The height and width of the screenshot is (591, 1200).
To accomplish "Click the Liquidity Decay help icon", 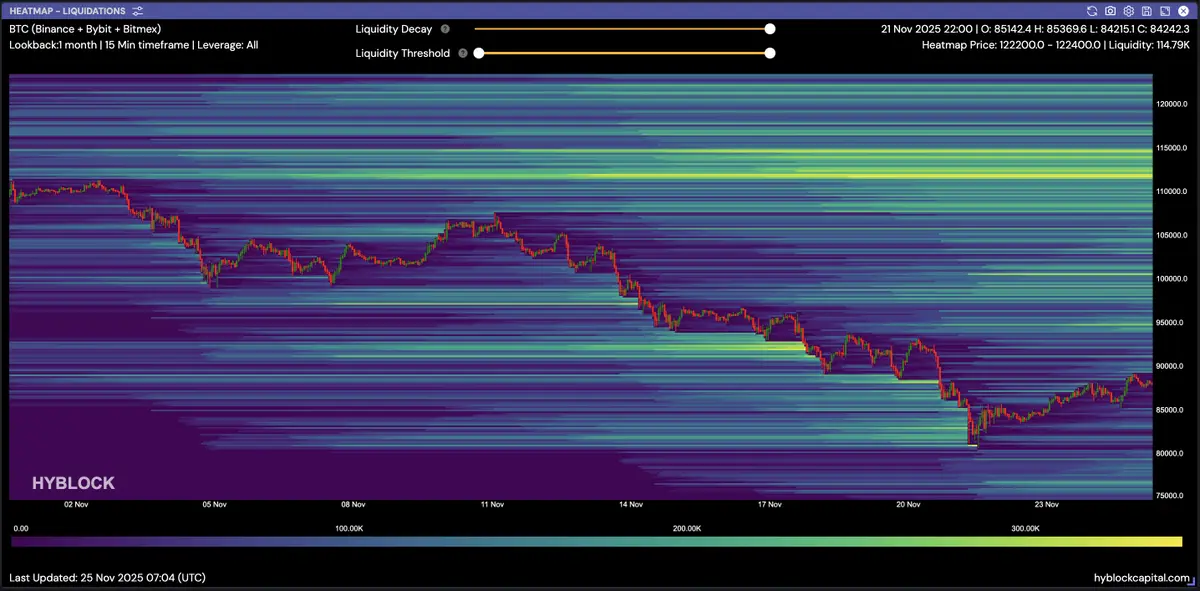I will click(445, 30).
